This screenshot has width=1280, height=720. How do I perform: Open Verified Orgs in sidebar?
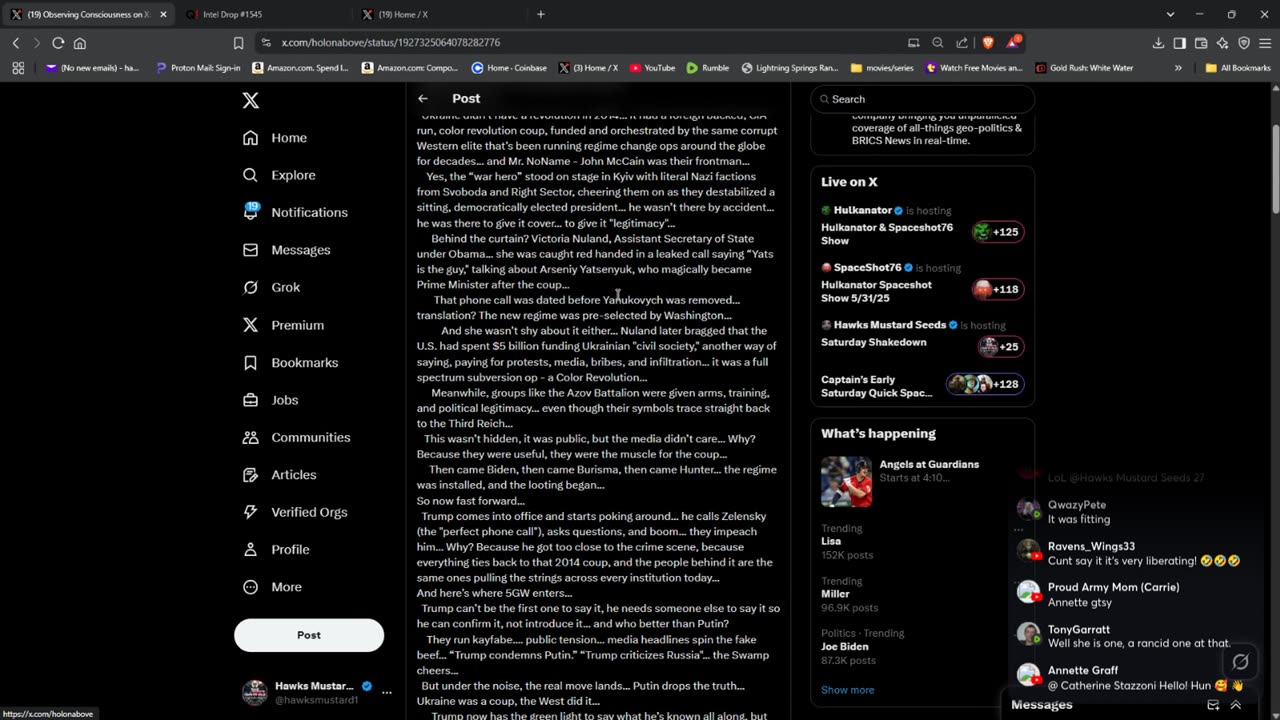[295, 512]
